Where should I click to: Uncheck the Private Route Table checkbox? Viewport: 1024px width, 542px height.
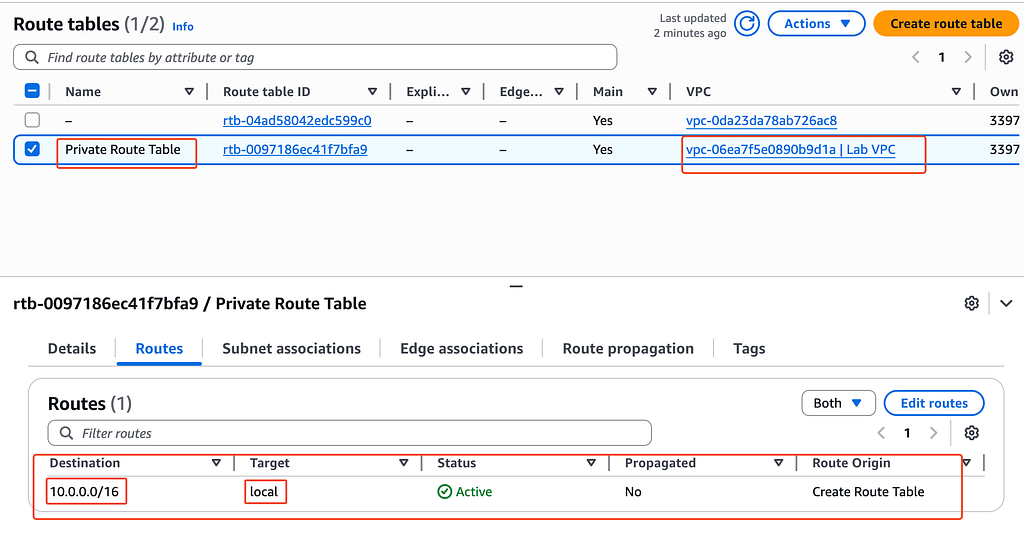[32, 150]
